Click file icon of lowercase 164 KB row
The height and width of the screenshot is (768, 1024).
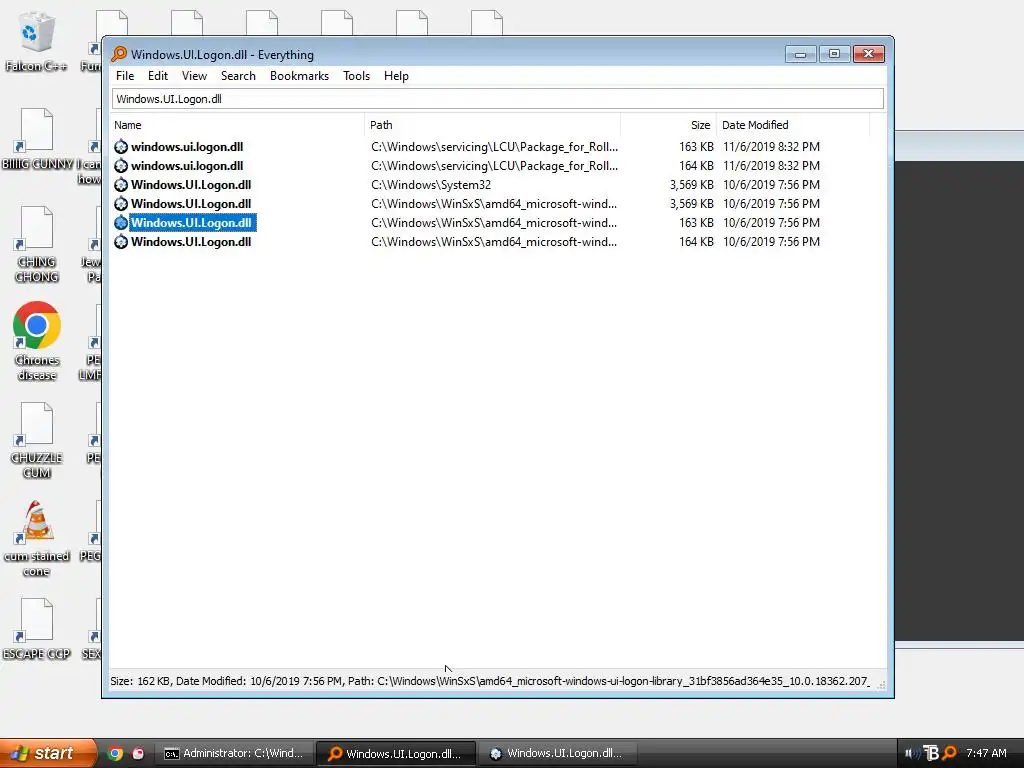click(x=121, y=166)
